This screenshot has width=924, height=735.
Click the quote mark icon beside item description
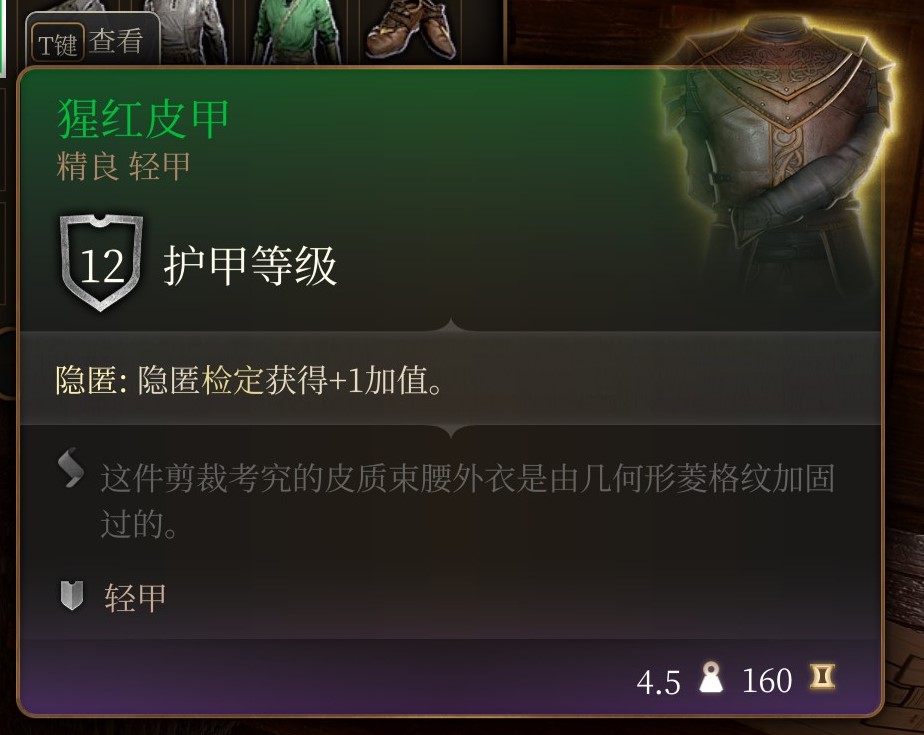coord(71,468)
